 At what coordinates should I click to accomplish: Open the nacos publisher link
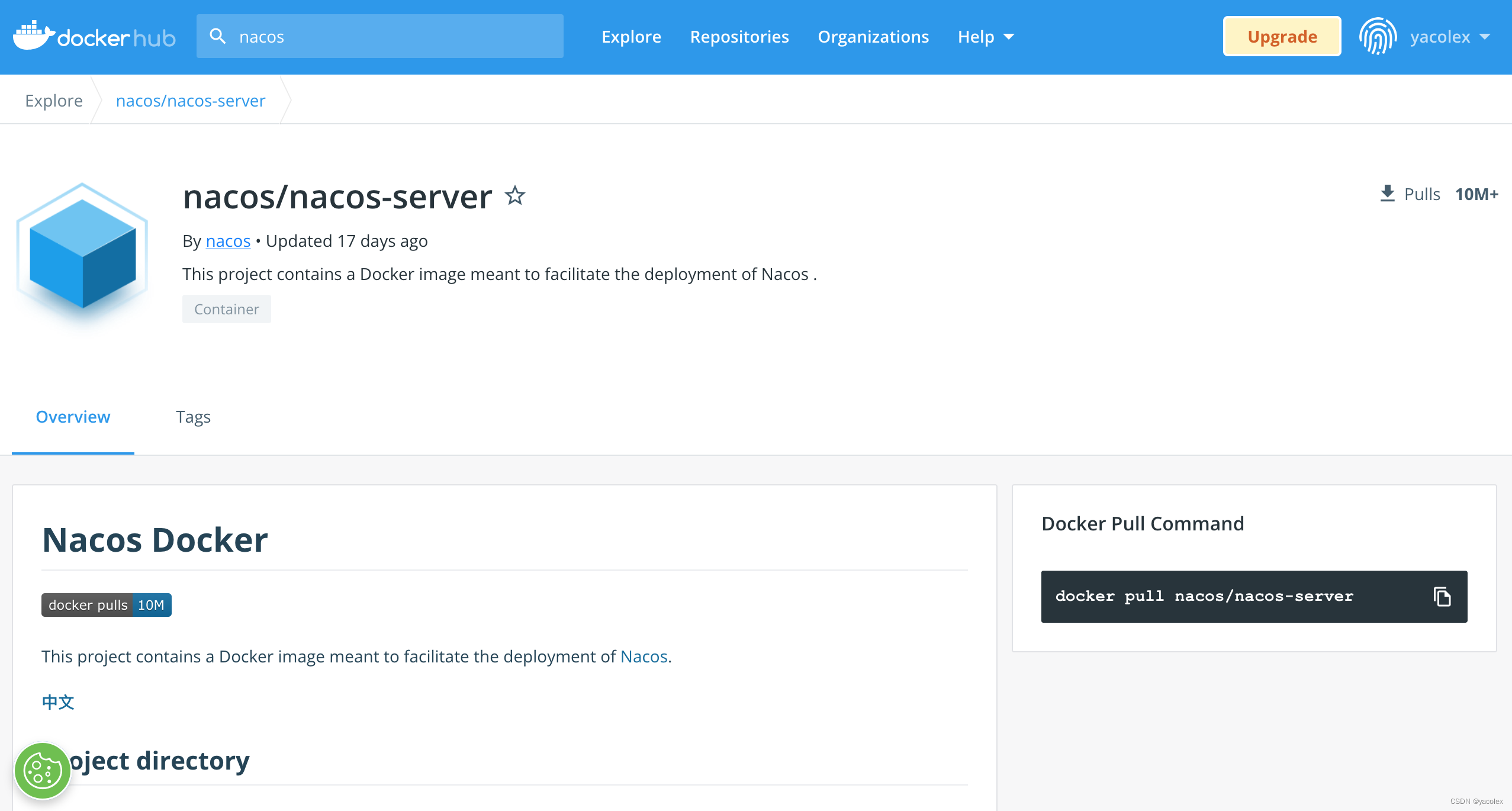click(228, 241)
